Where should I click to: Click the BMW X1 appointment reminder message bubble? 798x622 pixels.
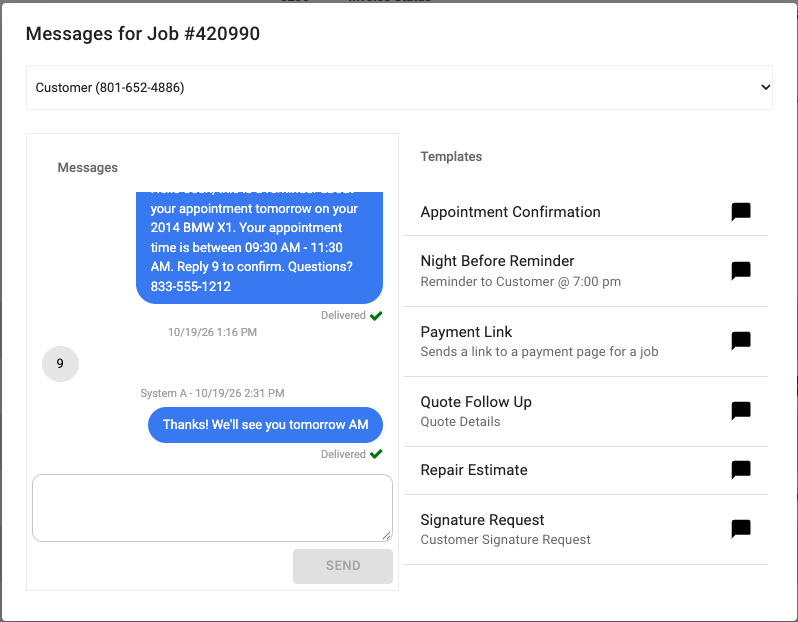point(259,247)
